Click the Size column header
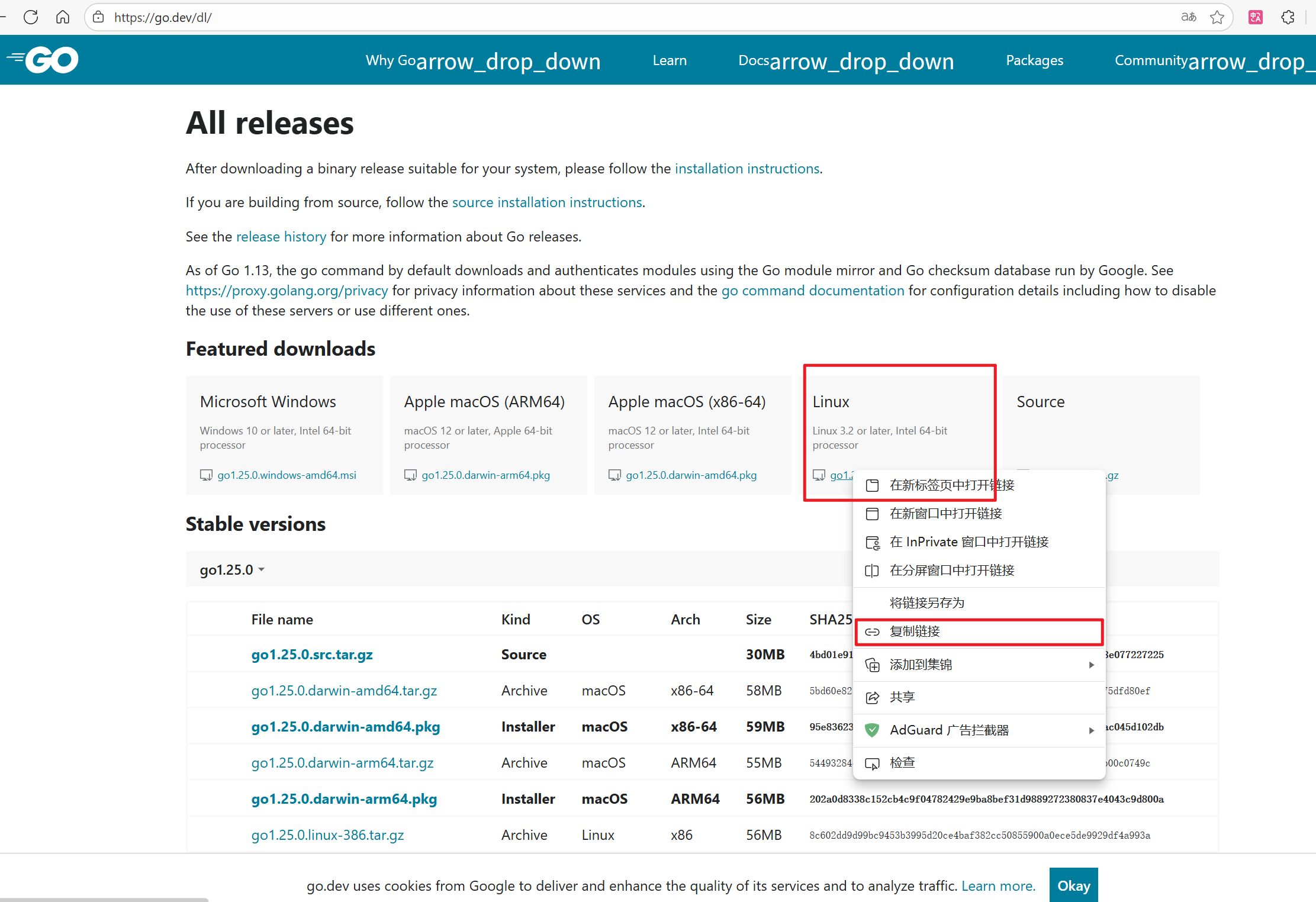Screen dimensions: 1316x902 [x=758, y=620]
